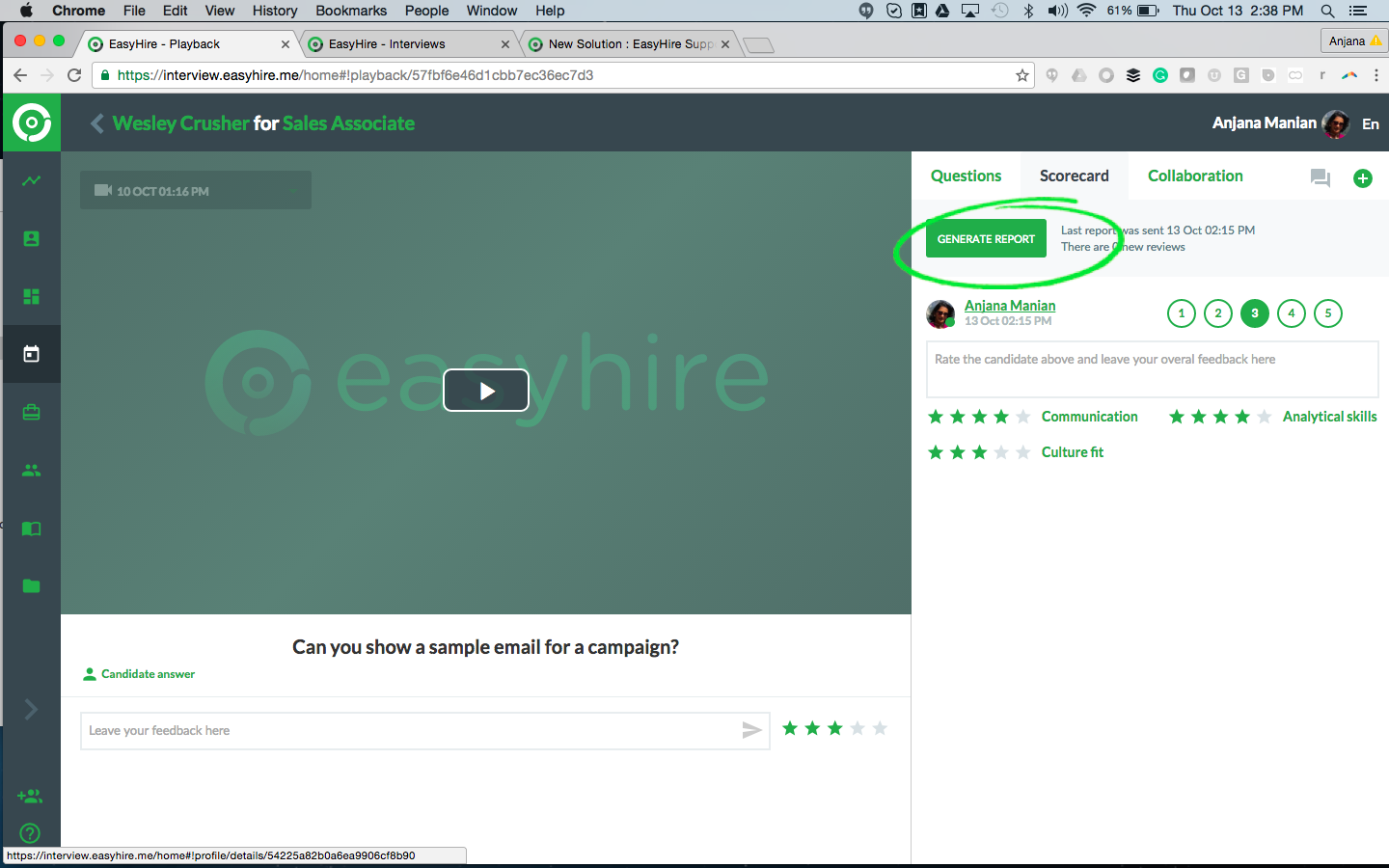Bookmark page with the address bar star
The image size is (1389, 868).
1022,75
